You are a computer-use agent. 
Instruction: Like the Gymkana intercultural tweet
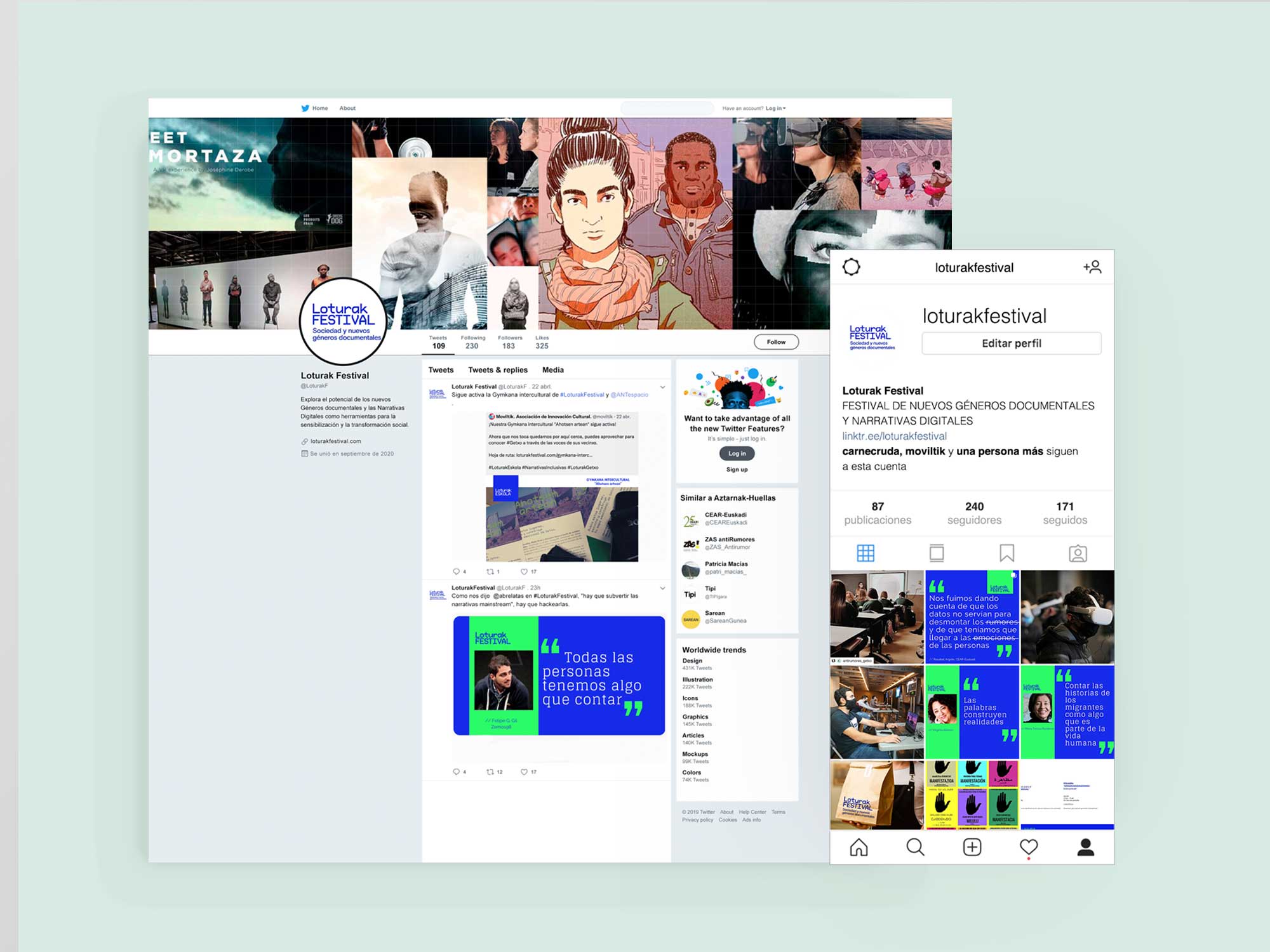click(x=524, y=572)
